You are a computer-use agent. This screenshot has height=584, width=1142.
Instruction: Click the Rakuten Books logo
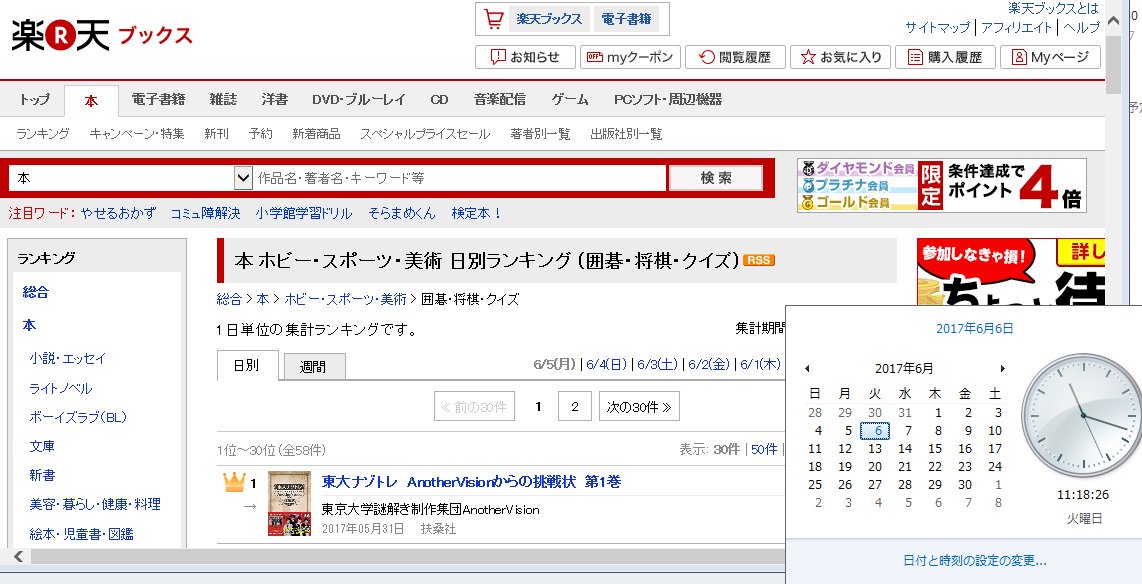tap(102, 36)
